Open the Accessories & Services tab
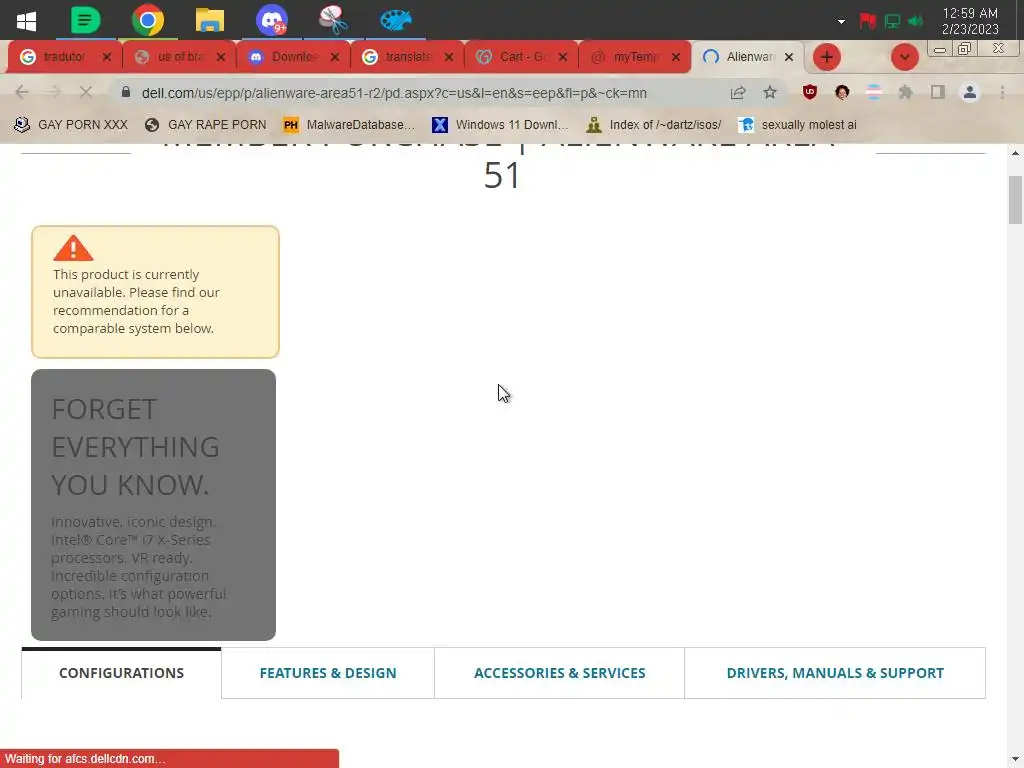Viewport: 1024px width, 768px height. tap(560, 673)
